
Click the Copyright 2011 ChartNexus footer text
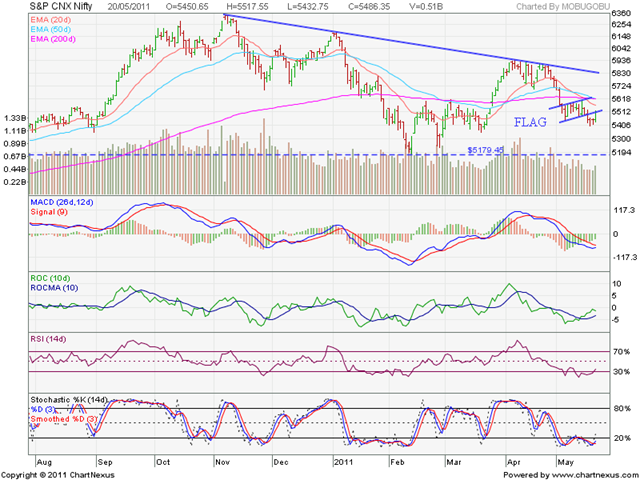(x=58, y=475)
